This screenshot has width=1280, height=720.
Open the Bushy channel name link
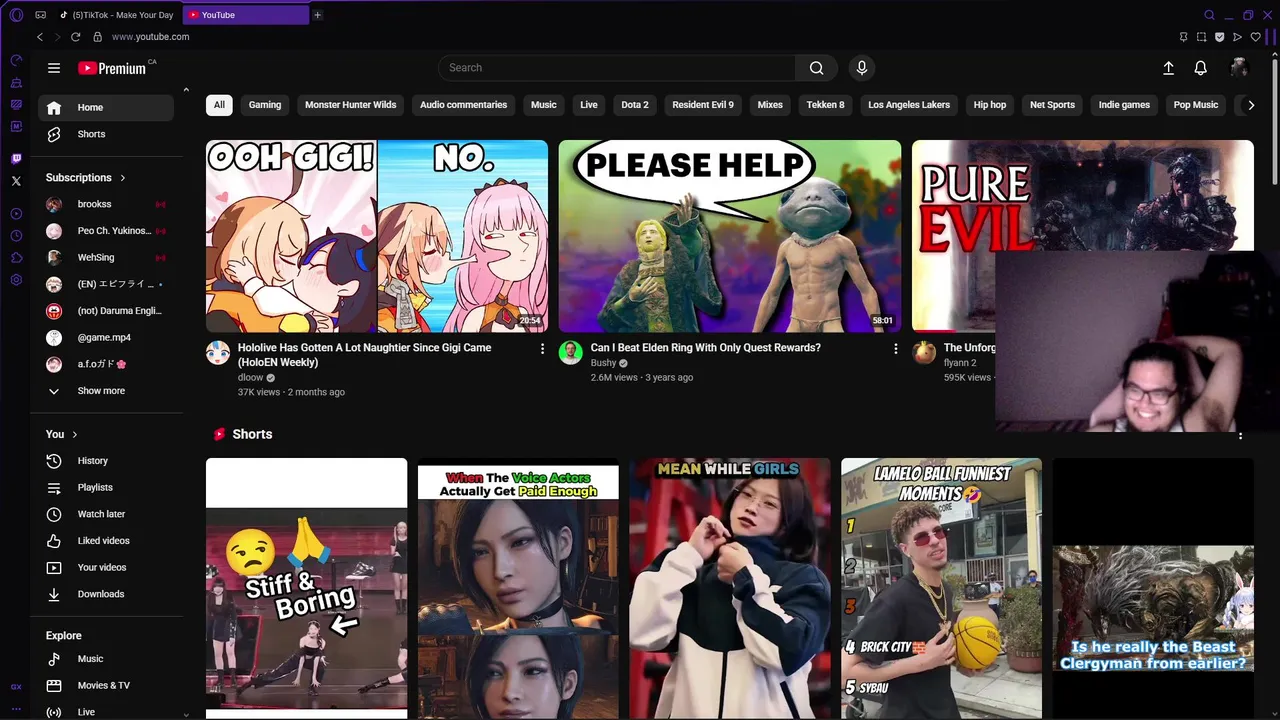[603, 363]
